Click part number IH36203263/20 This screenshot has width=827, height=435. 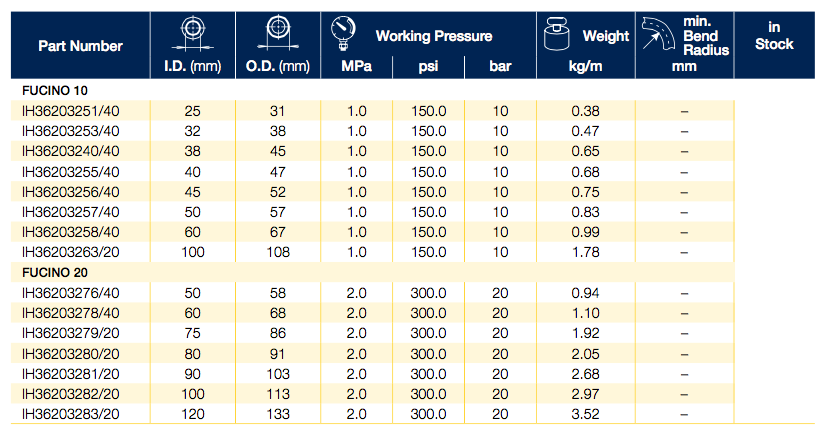pyautogui.click(x=70, y=252)
